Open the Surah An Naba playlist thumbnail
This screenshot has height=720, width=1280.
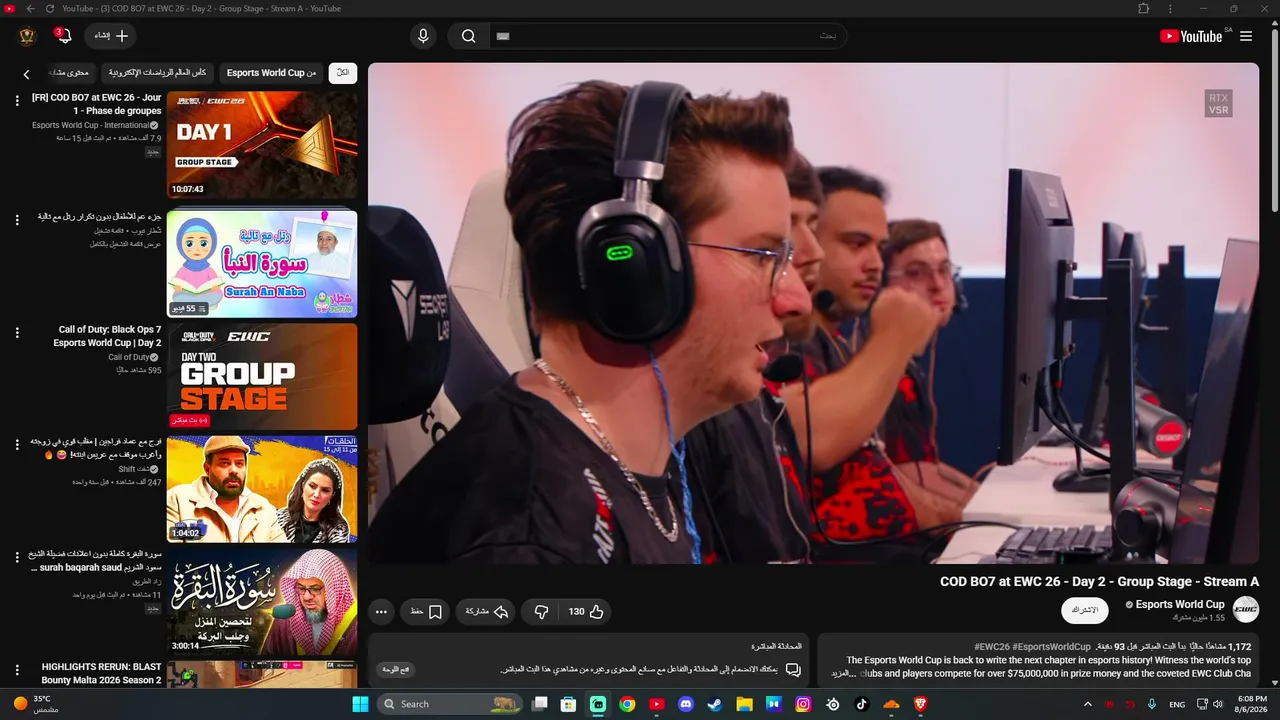[x=262, y=263]
